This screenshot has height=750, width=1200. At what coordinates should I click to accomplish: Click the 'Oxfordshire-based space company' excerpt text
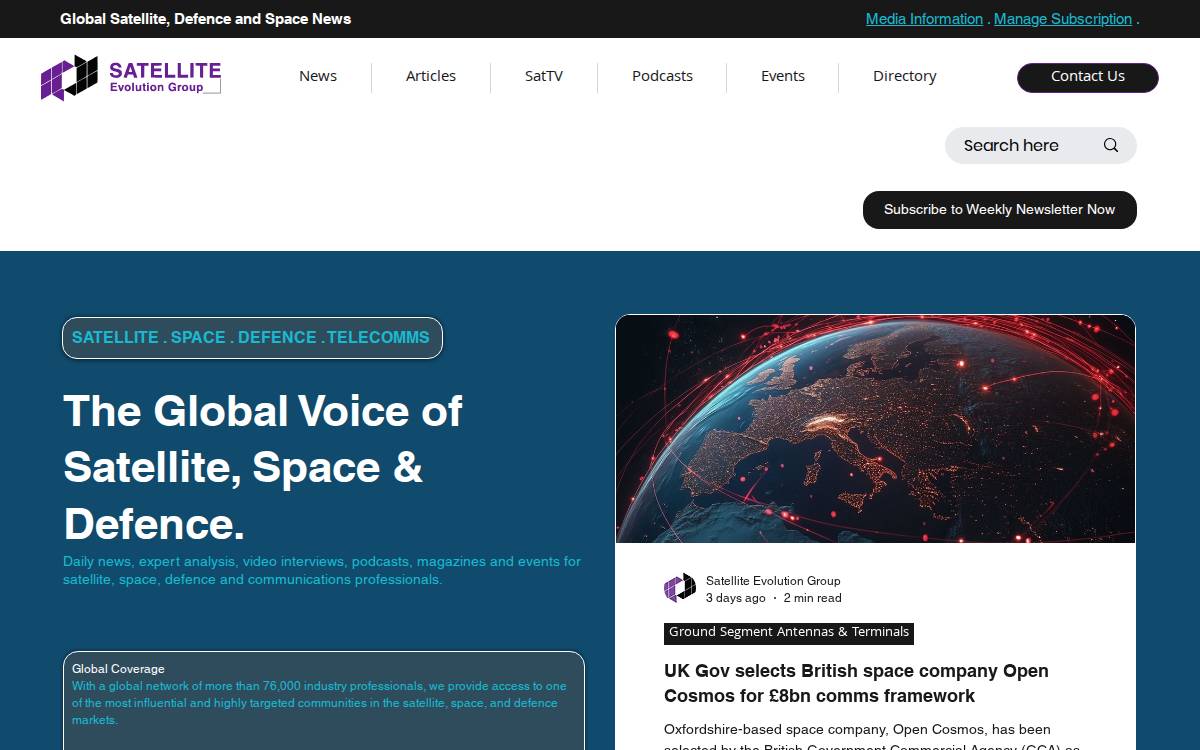click(872, 738)
